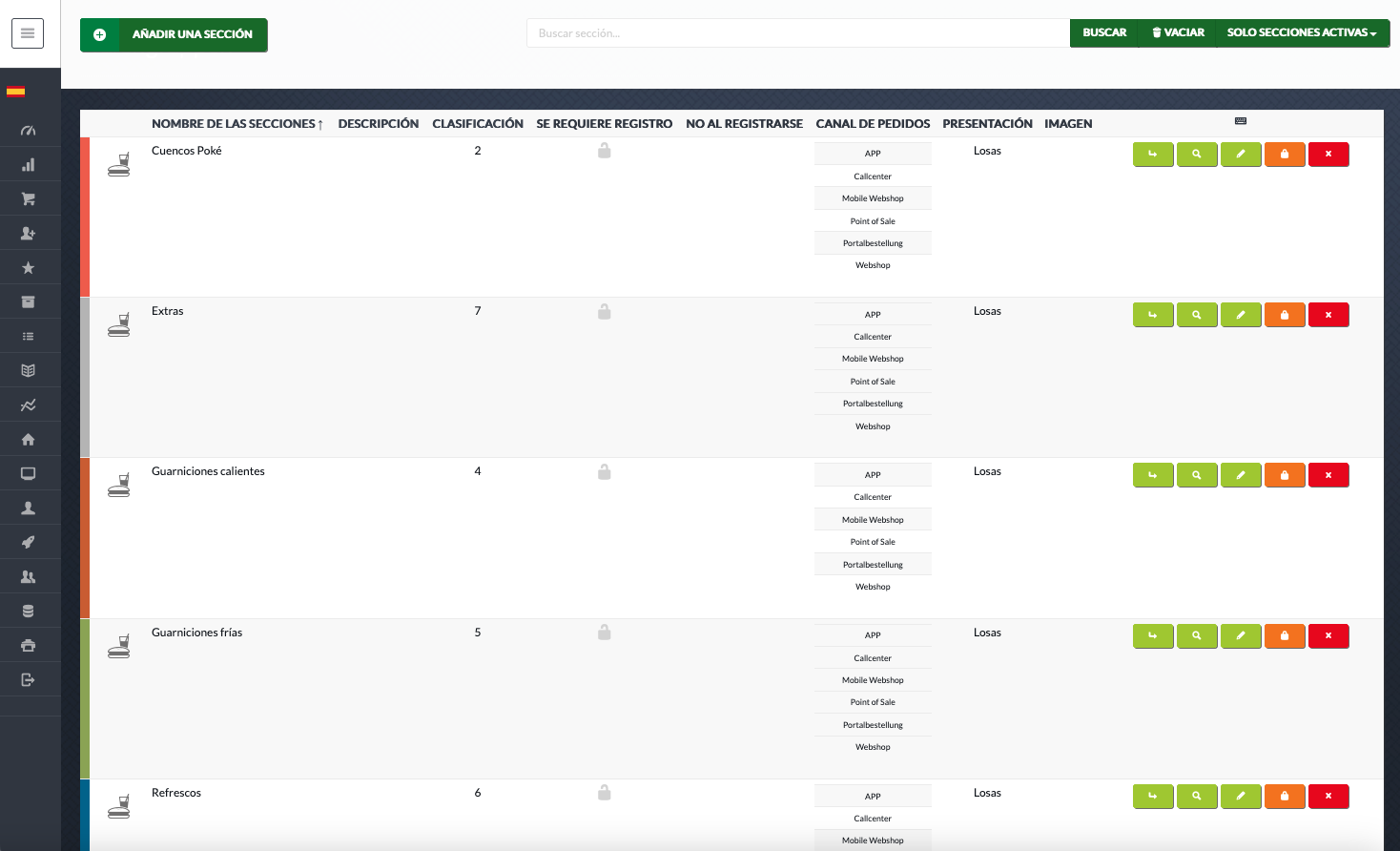This screenshot has height=851, width=1400.
Task: Click the Vaciar button
Action: click(1178, 32)
